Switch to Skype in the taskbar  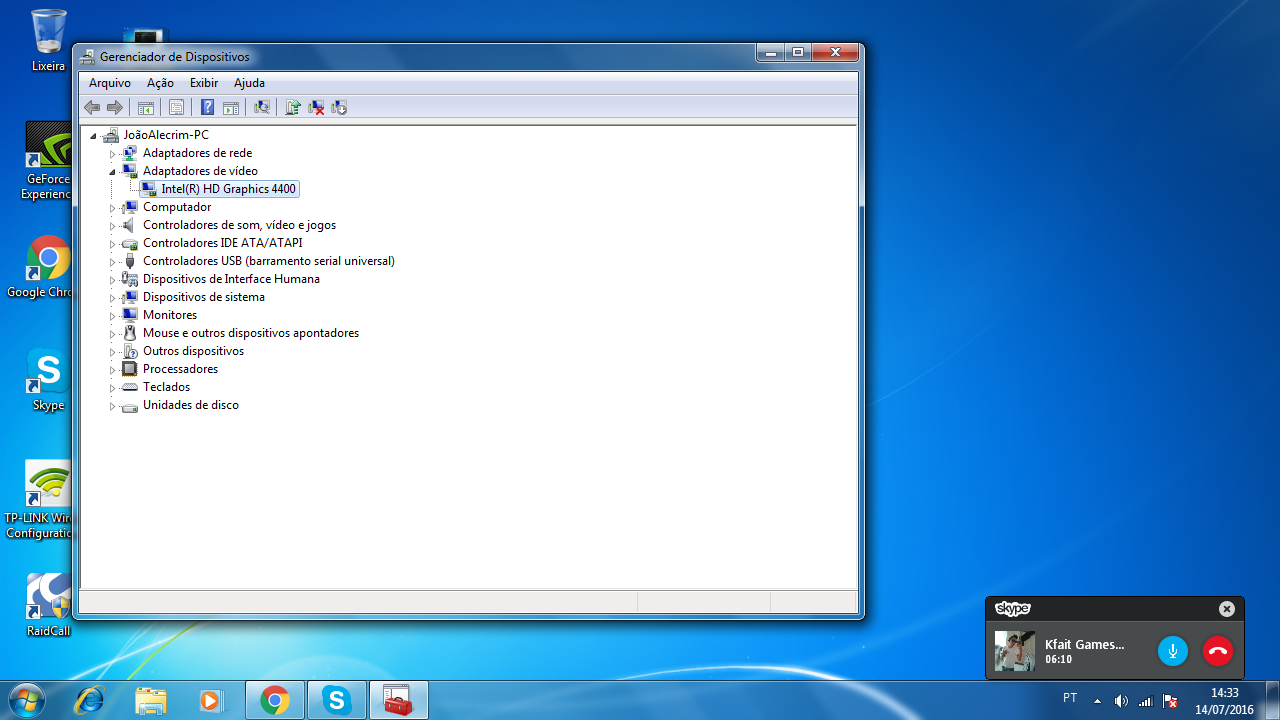337,700
